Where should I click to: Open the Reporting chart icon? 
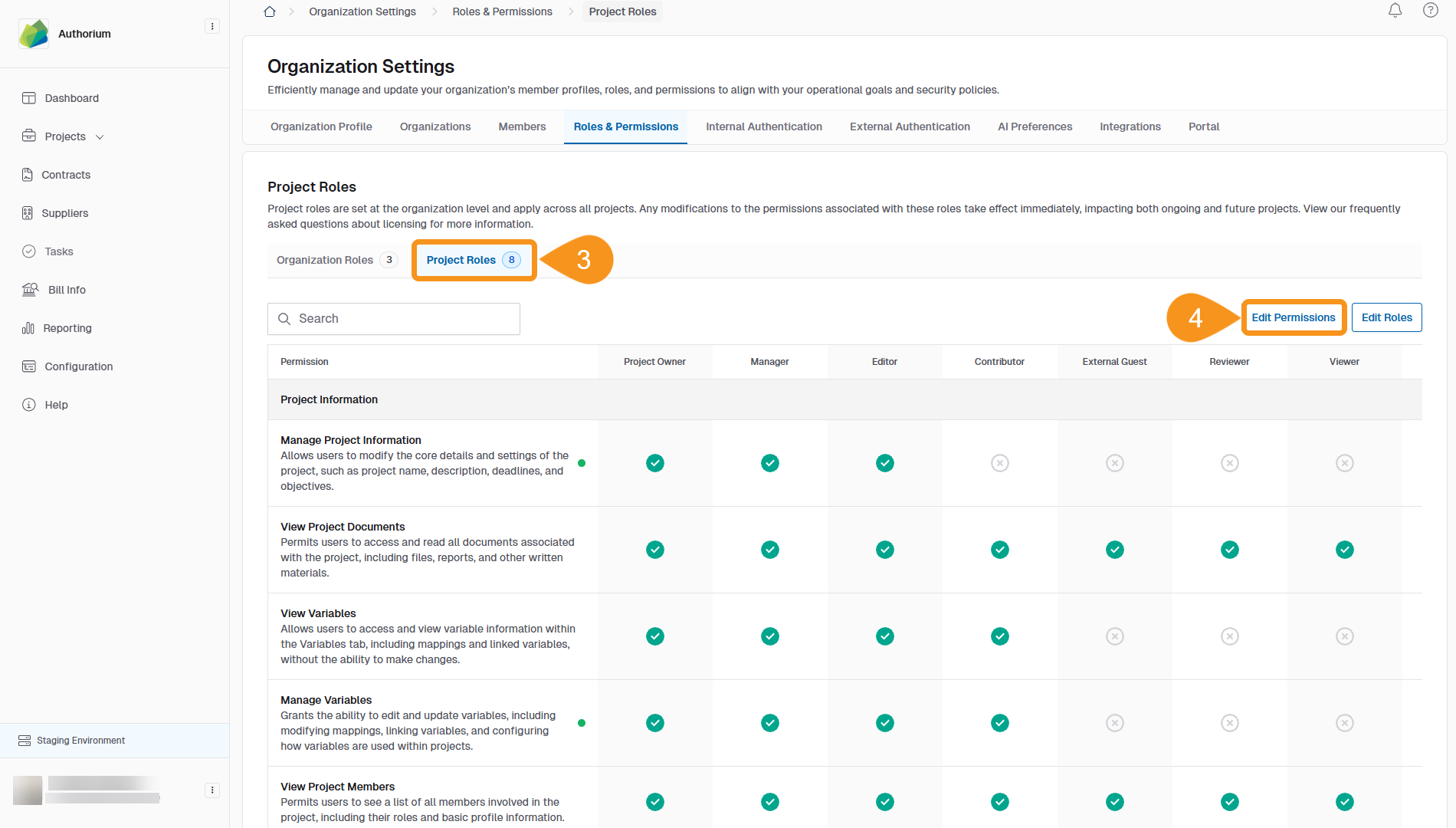click(x=28, y=328)
